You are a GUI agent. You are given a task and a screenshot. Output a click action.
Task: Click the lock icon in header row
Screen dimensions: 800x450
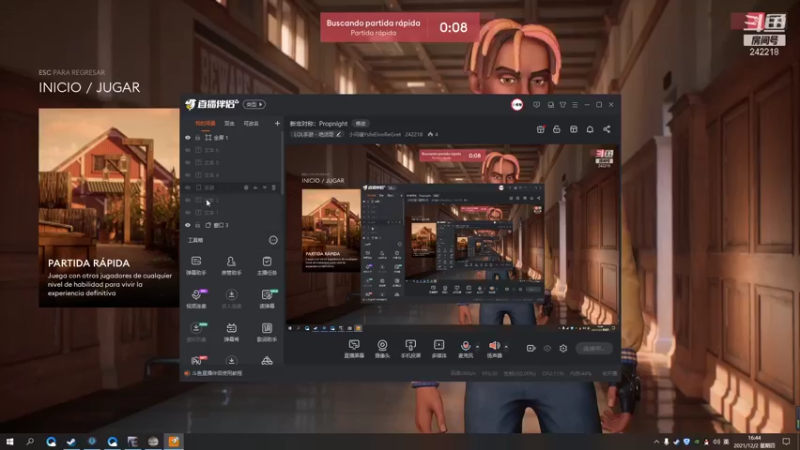557,129
